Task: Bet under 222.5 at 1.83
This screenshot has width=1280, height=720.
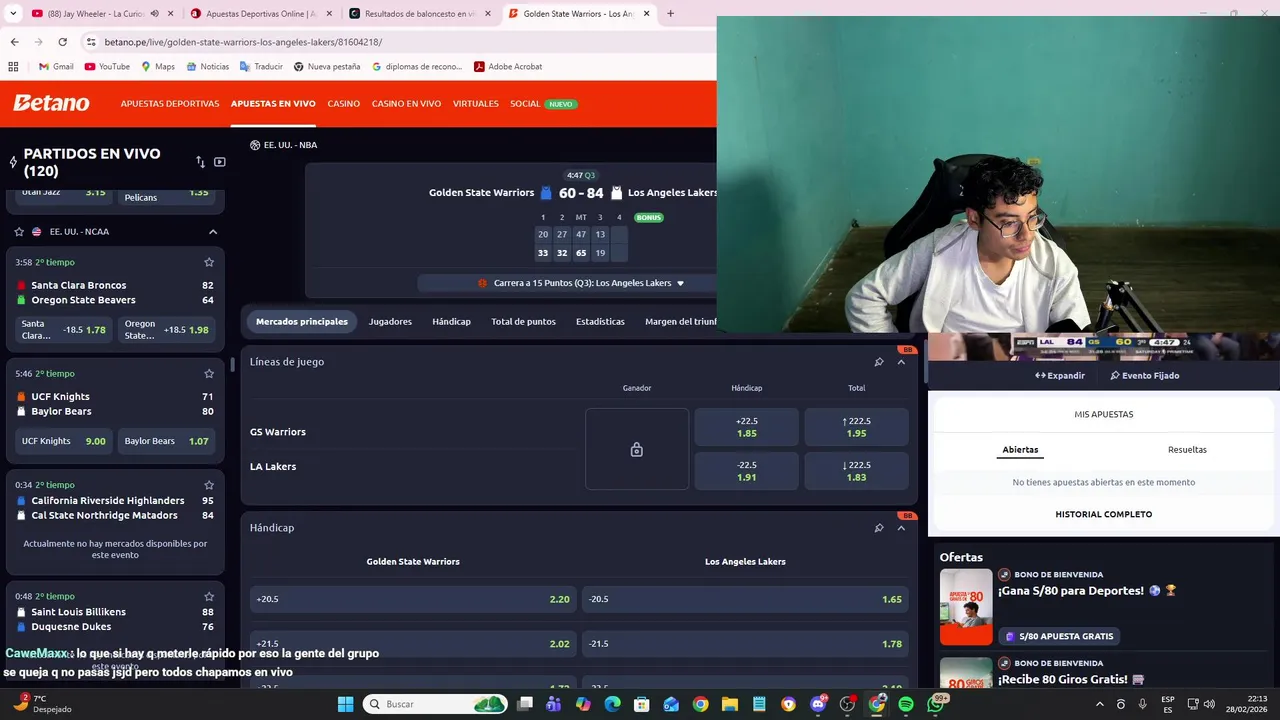Action: [x=857, y=471]
